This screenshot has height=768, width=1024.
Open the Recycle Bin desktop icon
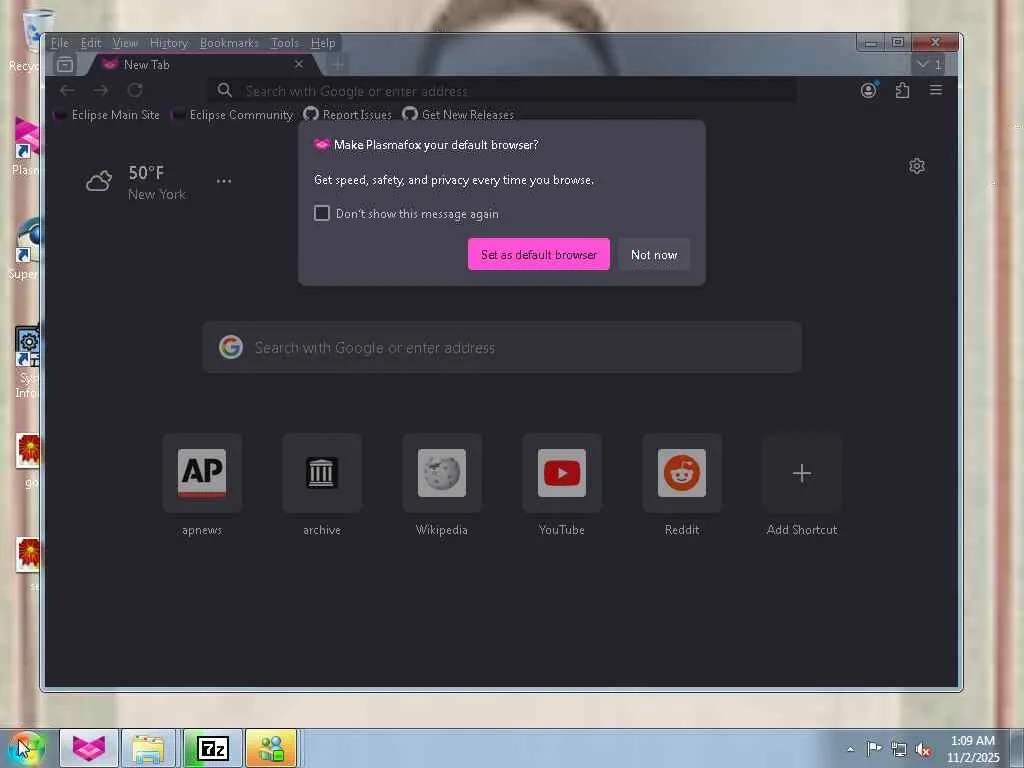(x=27, y=40)
